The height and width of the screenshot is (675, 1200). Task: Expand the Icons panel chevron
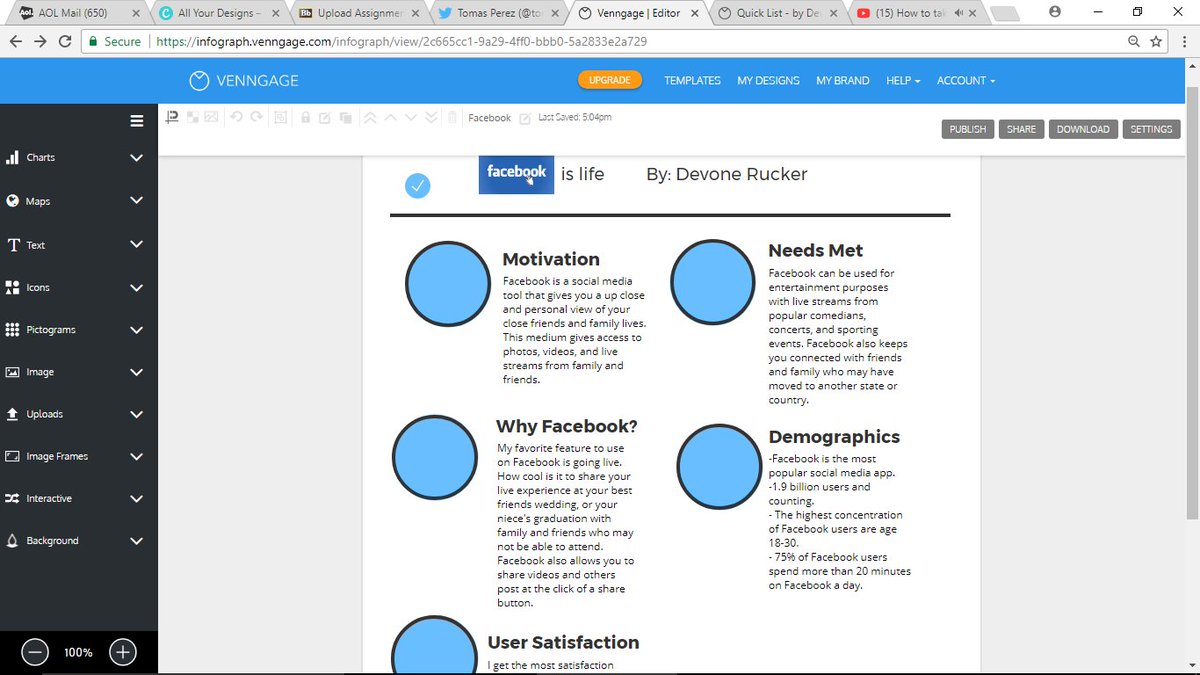pos(137,287)
